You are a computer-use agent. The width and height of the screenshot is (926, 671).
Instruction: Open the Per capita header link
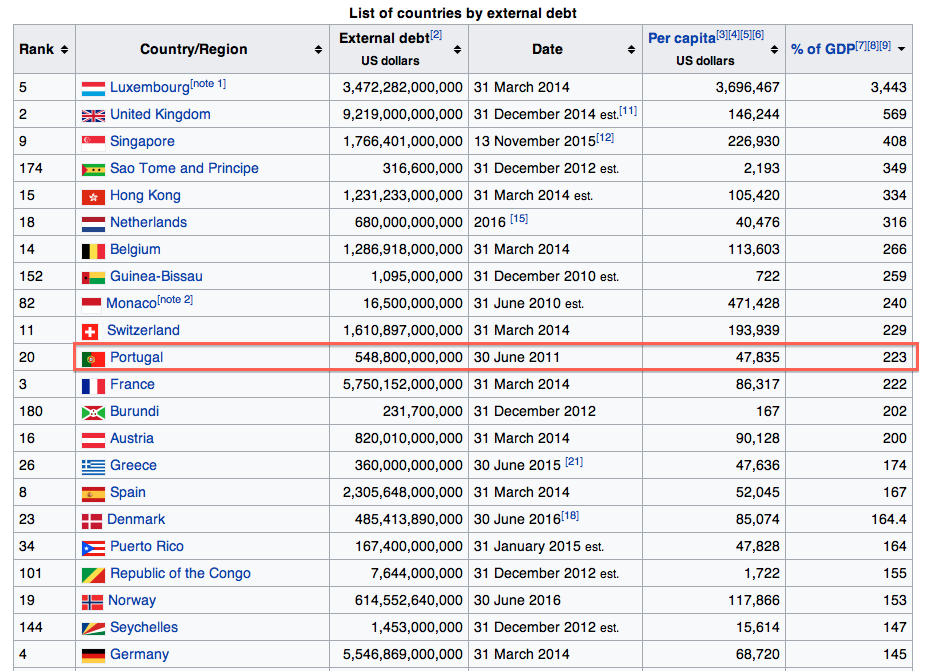(681, 39)
